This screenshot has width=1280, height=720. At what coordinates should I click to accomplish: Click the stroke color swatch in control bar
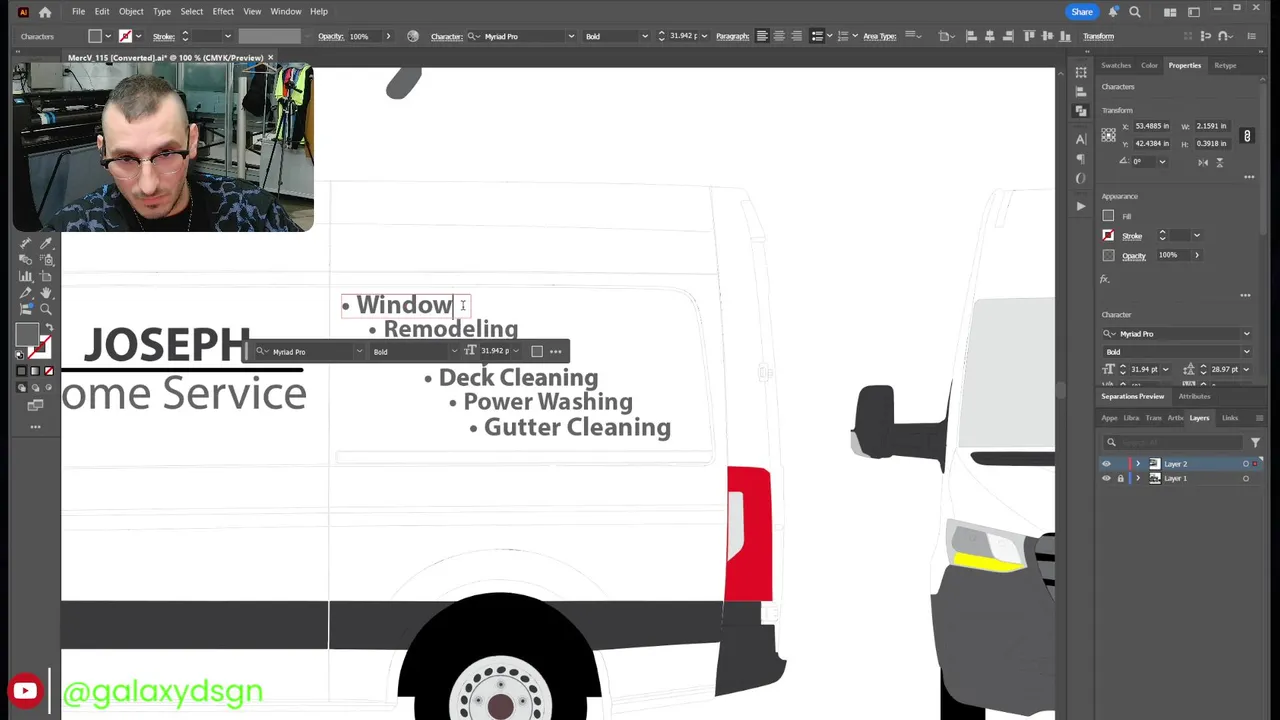[x=125, y=37]
